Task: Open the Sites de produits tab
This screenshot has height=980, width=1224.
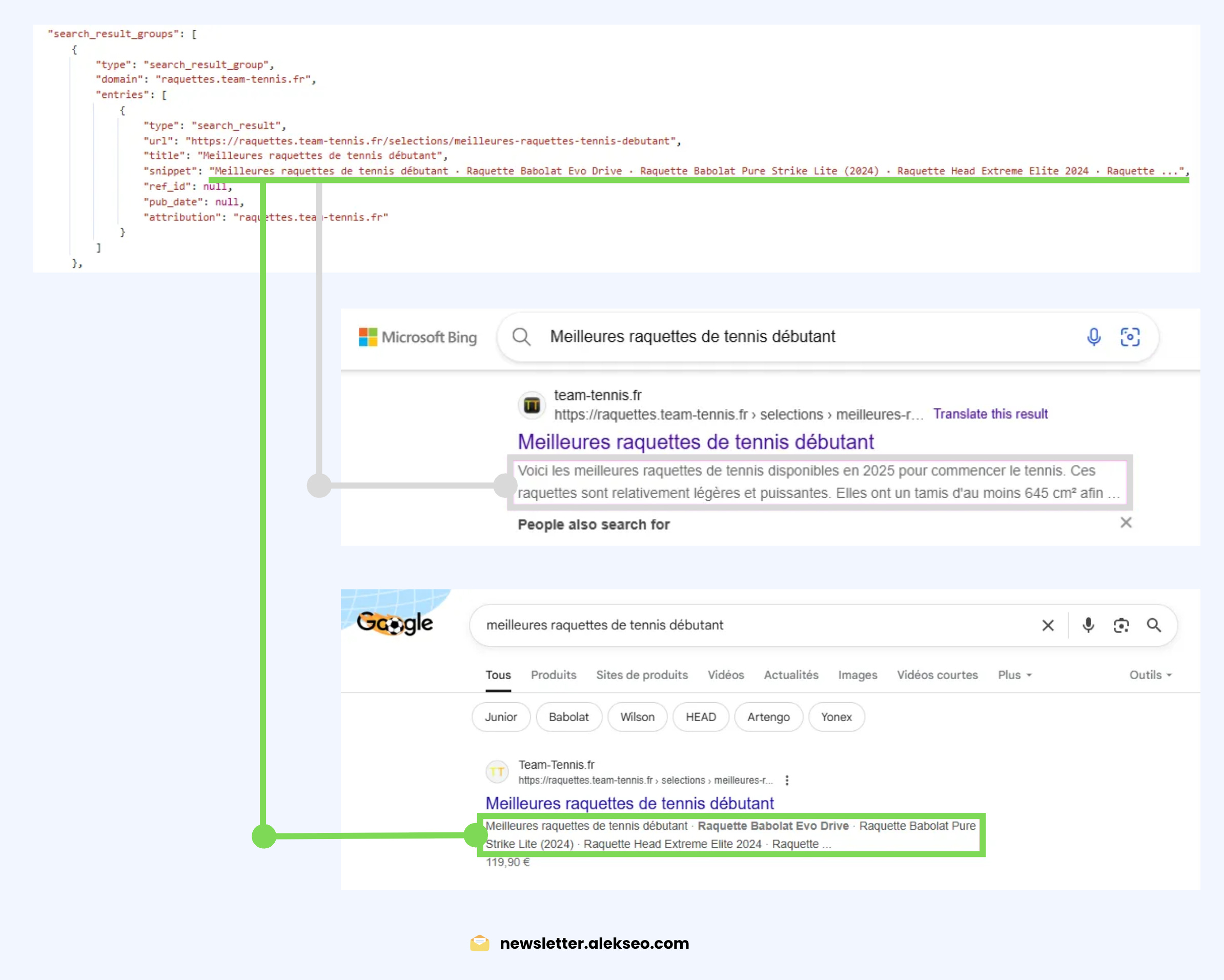Action: [x=642, y=675]
